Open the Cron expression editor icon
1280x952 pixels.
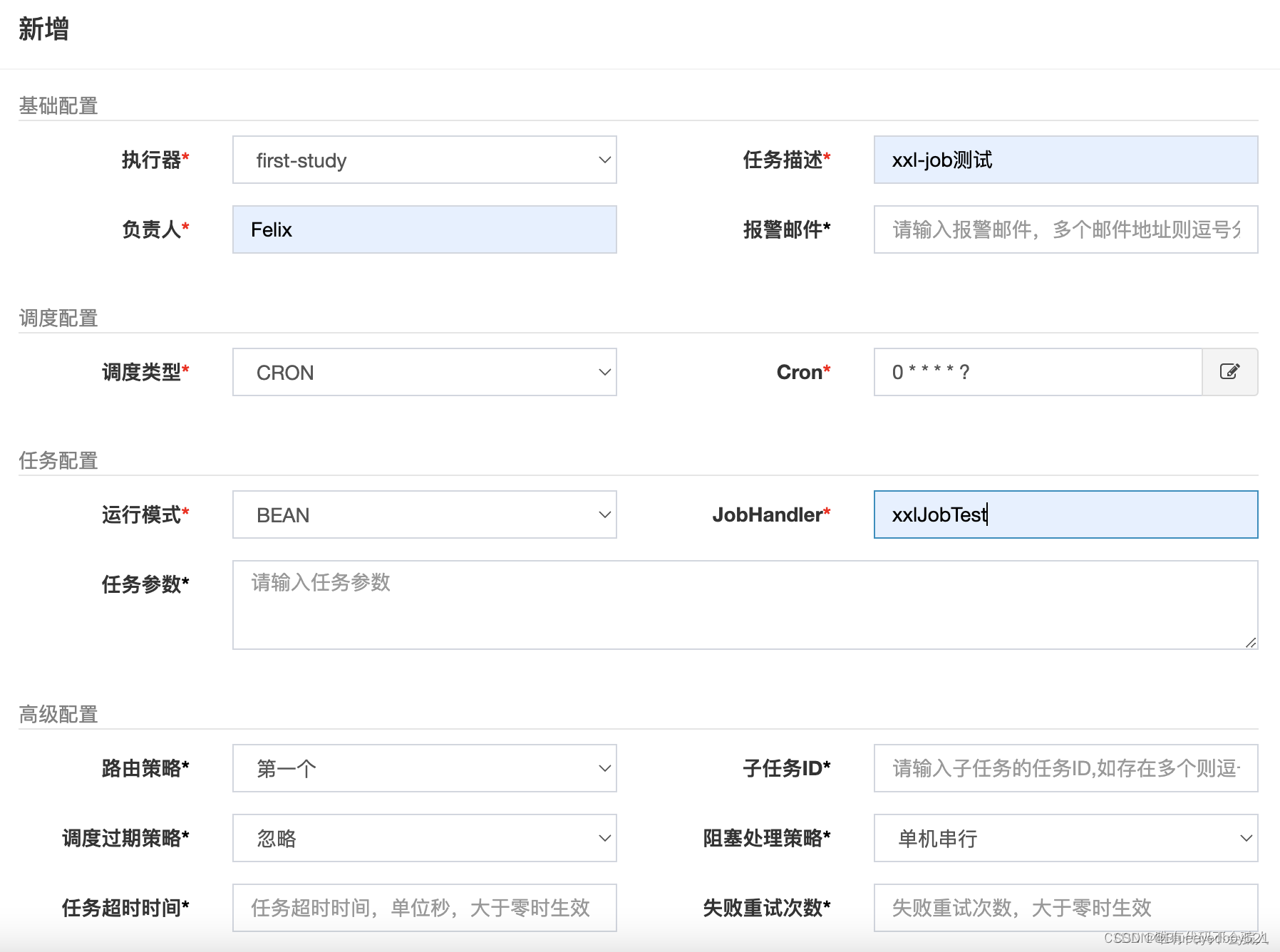click(1229, 372)
